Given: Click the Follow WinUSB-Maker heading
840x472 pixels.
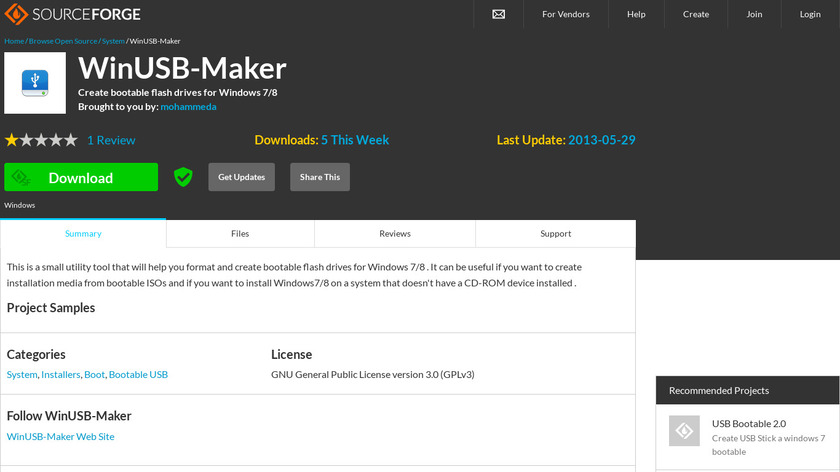Looking at the screenshot, I should click(69, 416).
